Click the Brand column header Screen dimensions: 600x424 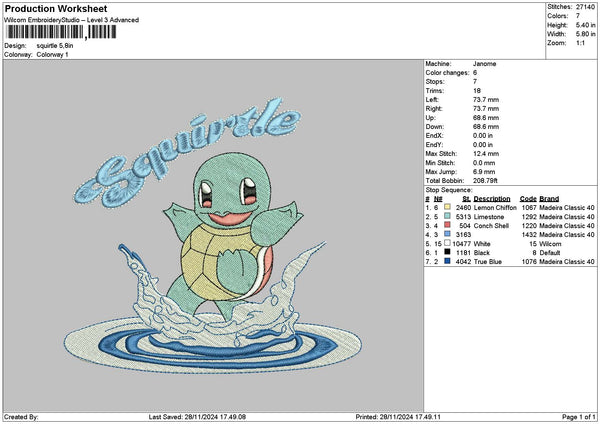click(x=549, y=199)
